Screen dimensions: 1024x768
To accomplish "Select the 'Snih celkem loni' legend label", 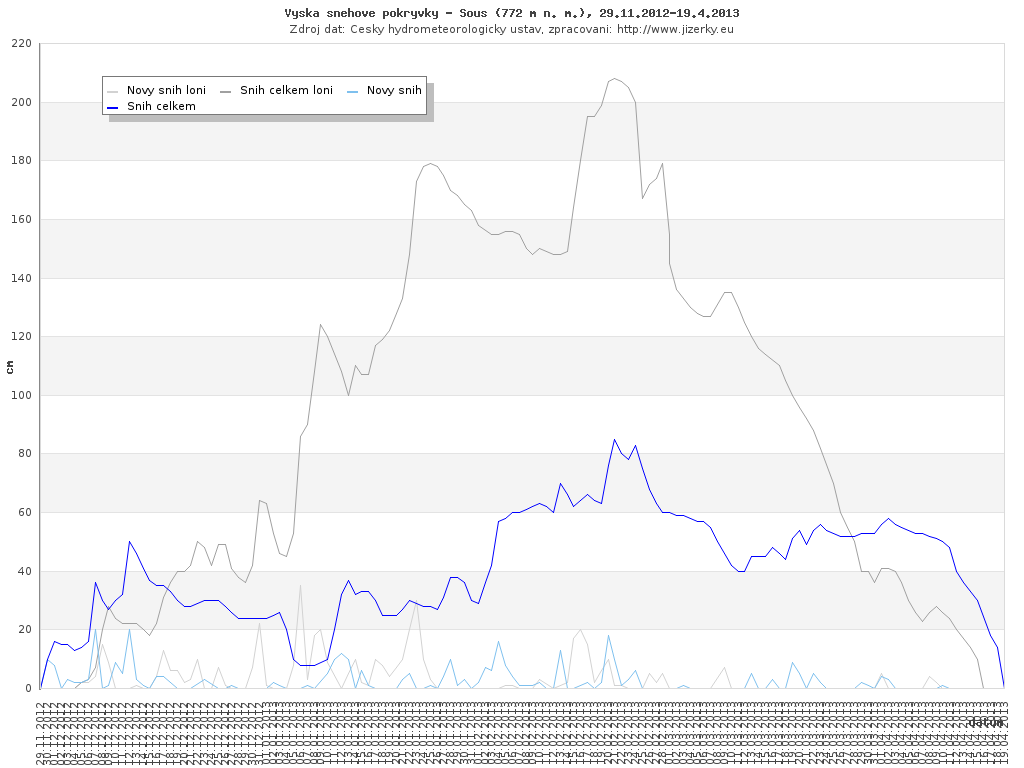I will point(286,90).
